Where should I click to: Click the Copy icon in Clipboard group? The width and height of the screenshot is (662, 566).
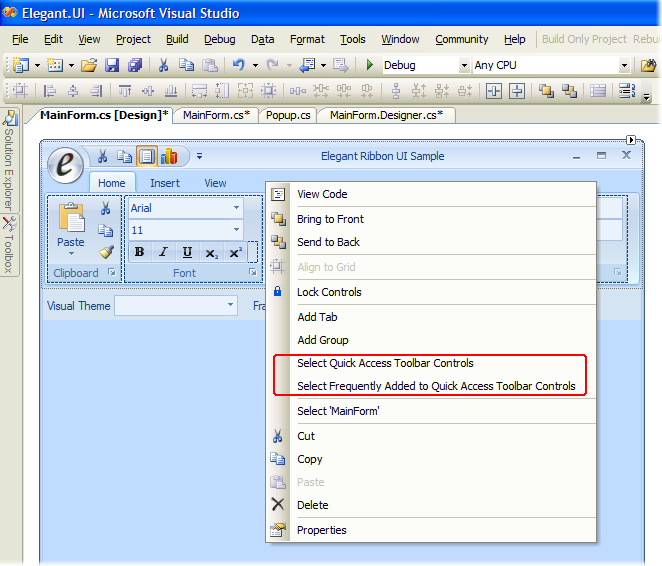[106, 230]
